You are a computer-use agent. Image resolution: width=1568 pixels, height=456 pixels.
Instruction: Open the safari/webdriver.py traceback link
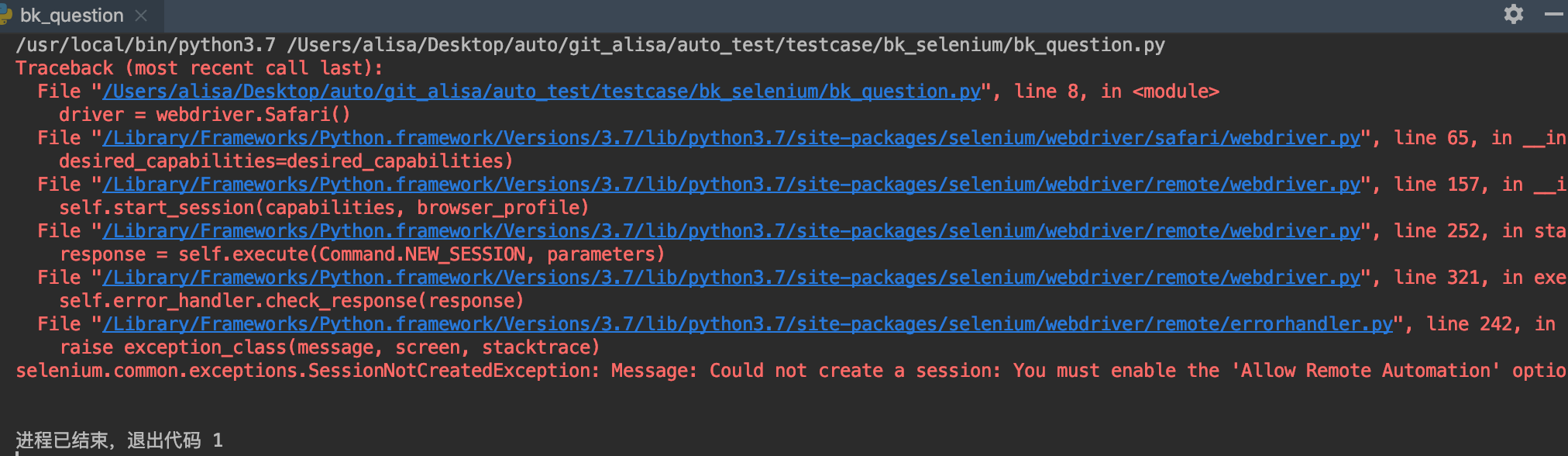(731, 138)
